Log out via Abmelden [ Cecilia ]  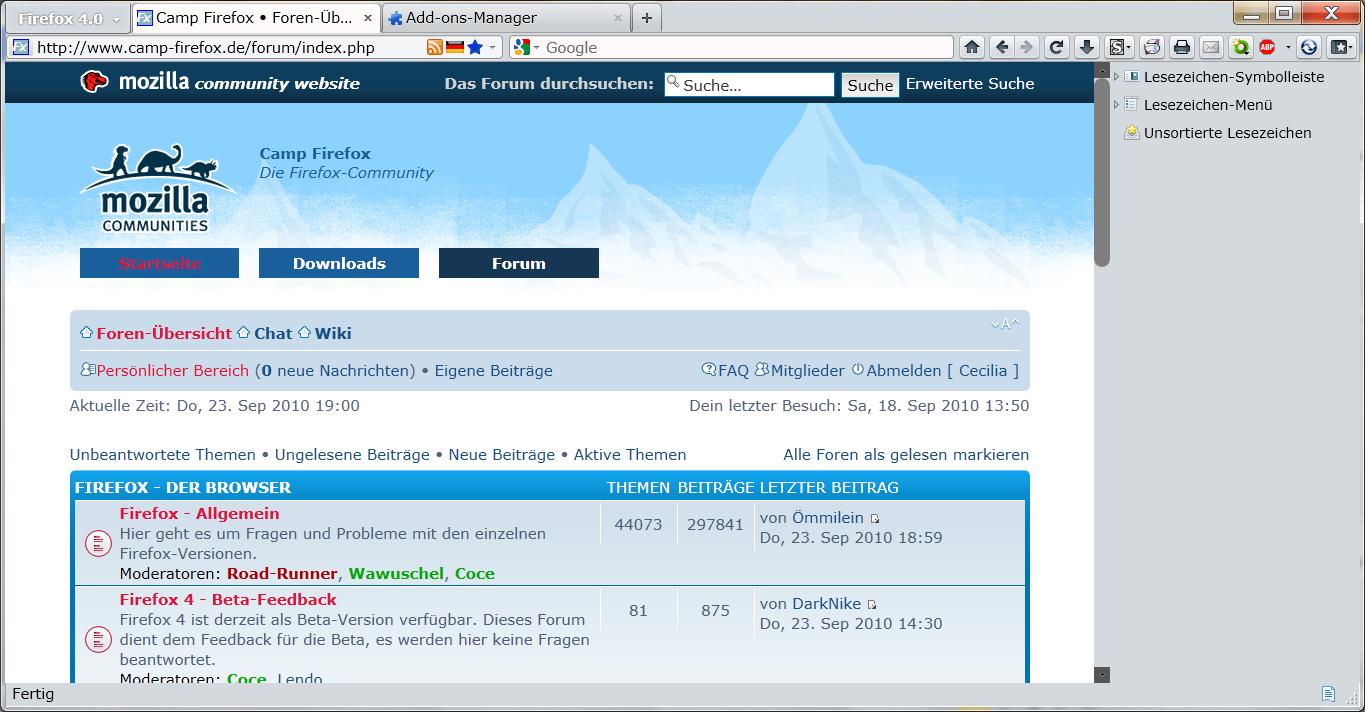tap(942, 371)
